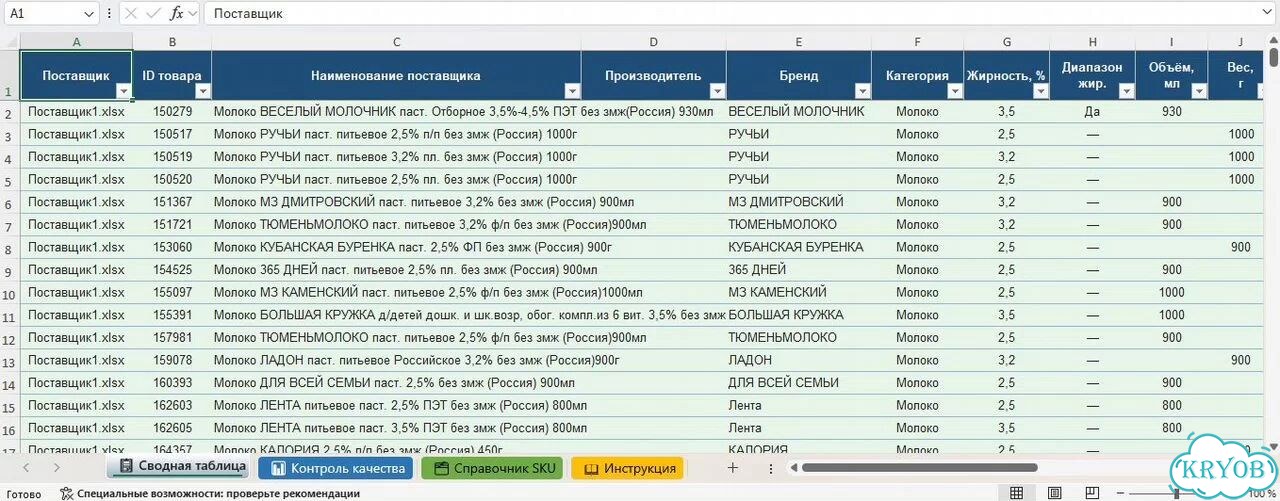Select brand cell ВЕСЕЛЫЙ МОЛОЧНИК
Viewport: 1280px width, 501px height.
coord(799,112)
